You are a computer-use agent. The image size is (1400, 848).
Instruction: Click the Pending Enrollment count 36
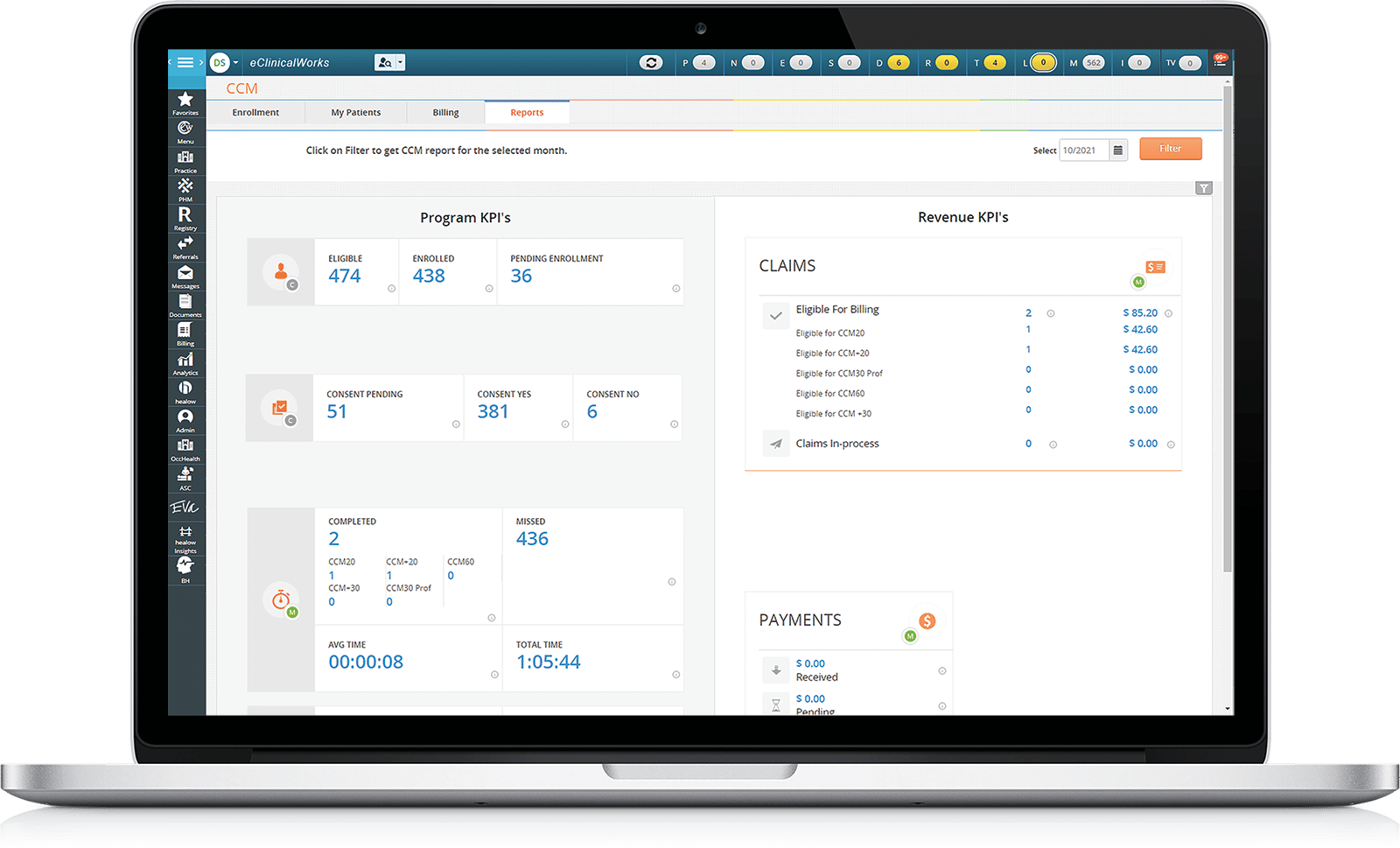pyautogui.click(x=521, y=277)
